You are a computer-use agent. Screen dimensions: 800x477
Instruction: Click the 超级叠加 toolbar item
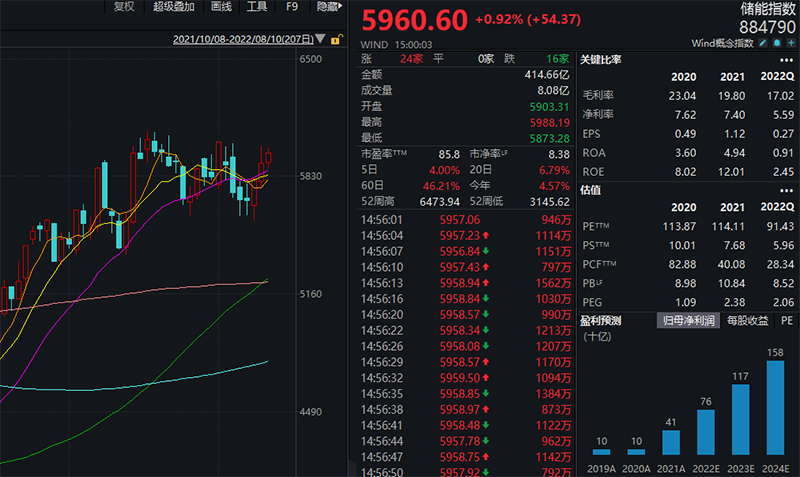174,7
